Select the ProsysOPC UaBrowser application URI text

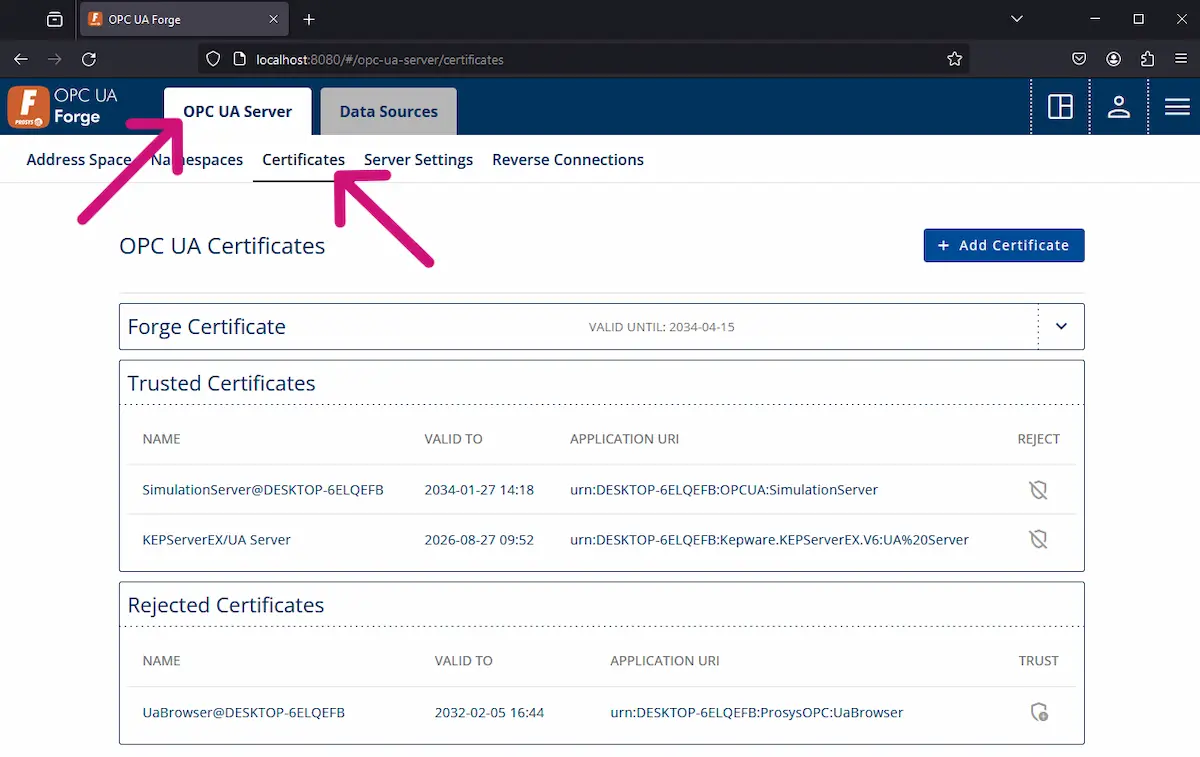757,713
